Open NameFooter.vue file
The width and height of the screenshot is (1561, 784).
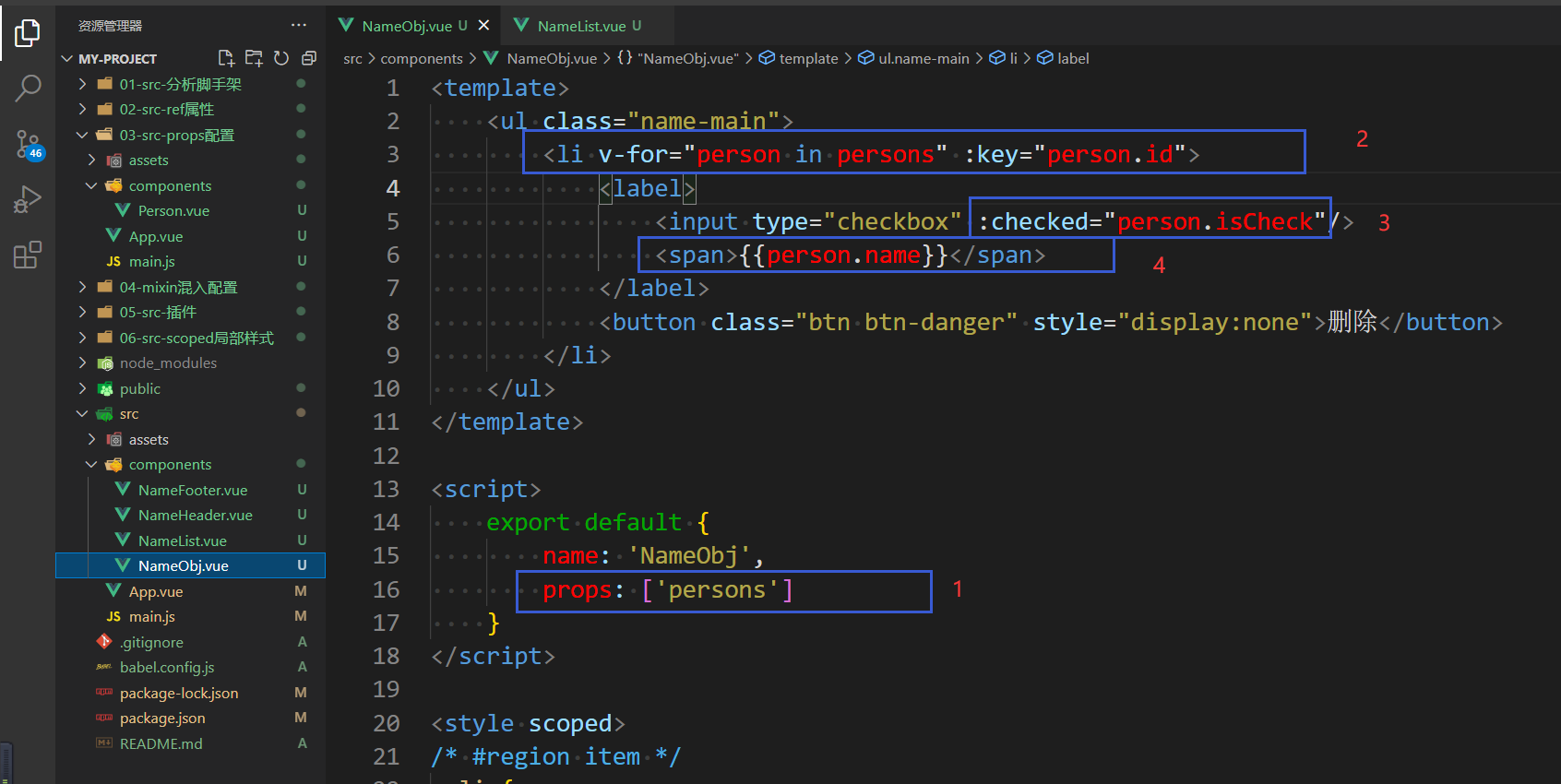(x=193, y=490)
